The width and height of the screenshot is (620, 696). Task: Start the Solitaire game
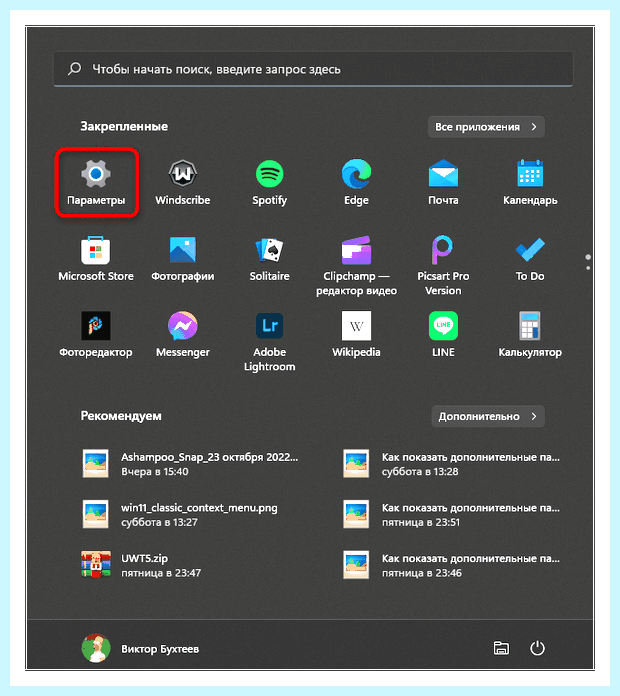coord(269,259)
